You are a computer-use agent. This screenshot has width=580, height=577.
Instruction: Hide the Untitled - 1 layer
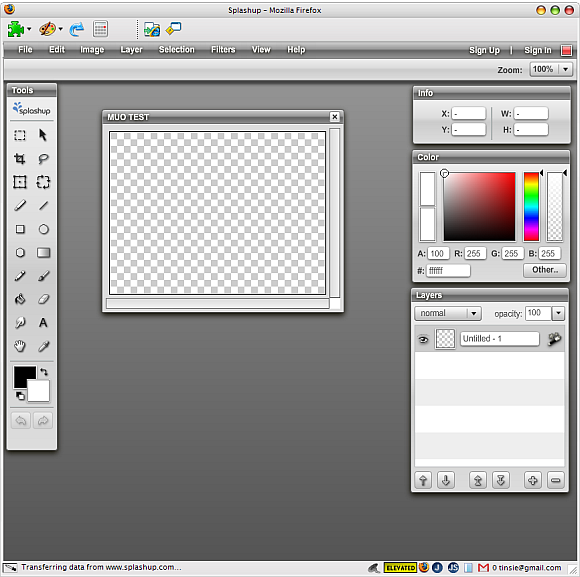[x=423, y=339]
